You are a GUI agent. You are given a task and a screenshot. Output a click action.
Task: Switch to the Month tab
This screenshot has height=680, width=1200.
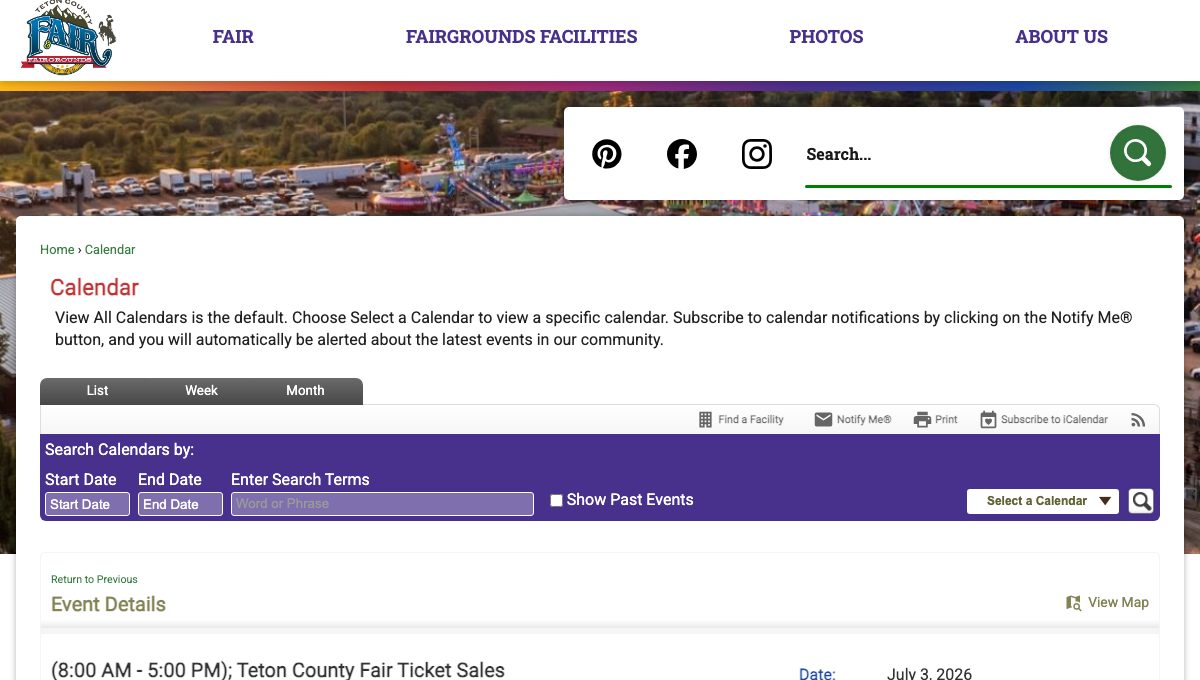tap(305, 391)
